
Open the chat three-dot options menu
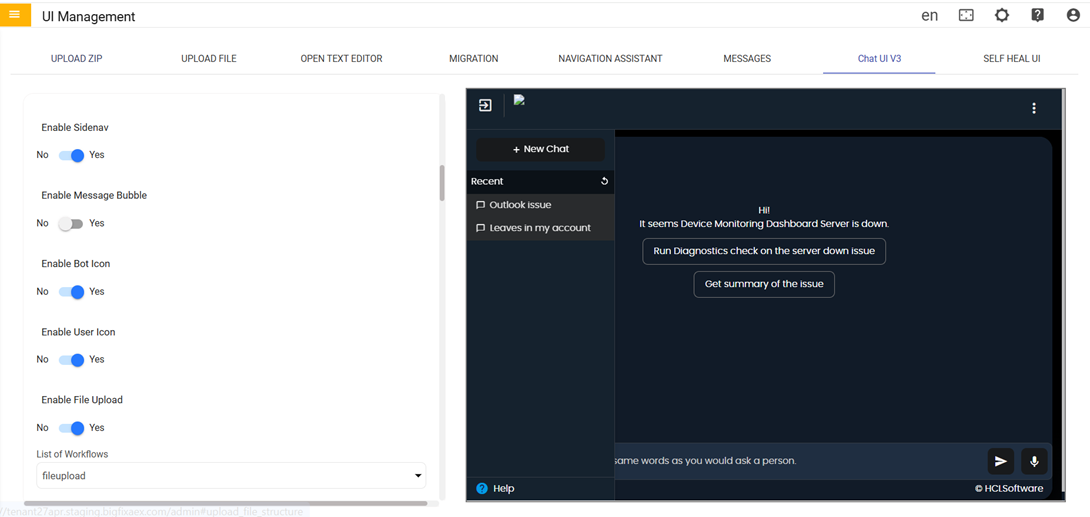[1034, 108]
